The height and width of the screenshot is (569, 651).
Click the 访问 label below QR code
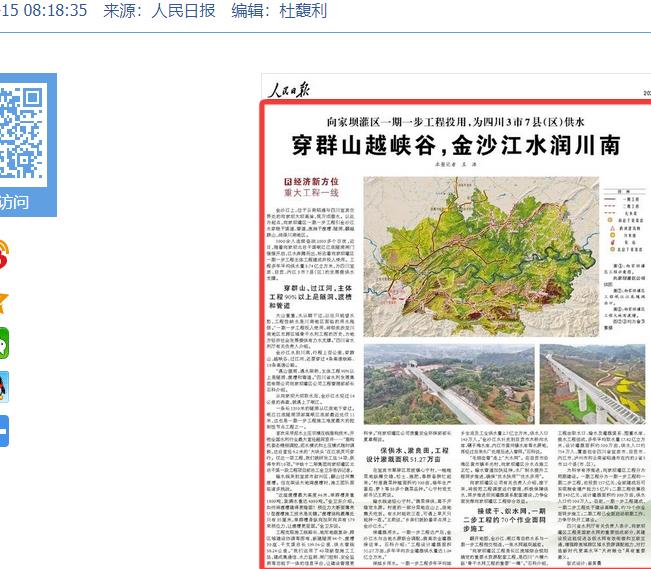click(14, 203)
